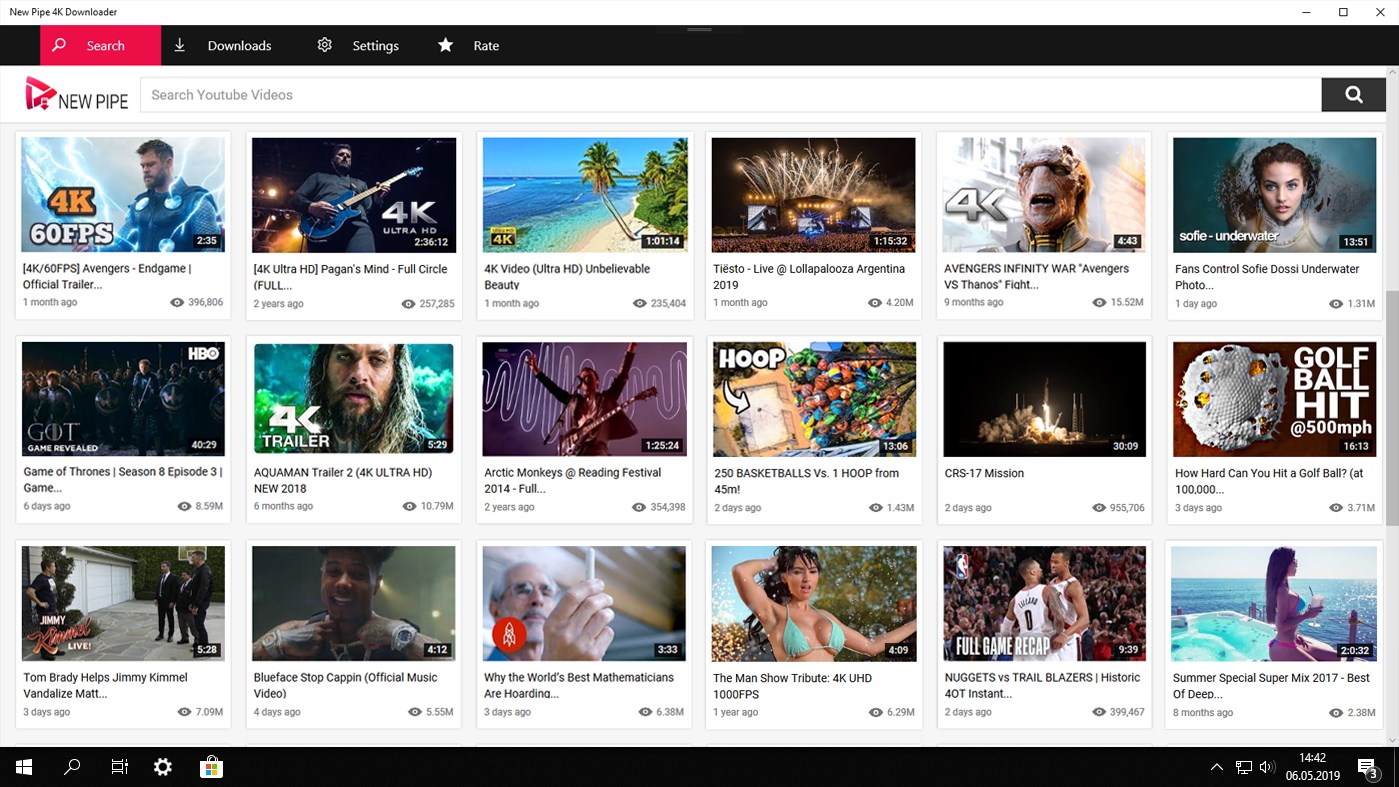Screen dimensions: 1399x787
Task: Open Tom Brady Jimmy Kimmel thumbnail
Action: point(123,603)
